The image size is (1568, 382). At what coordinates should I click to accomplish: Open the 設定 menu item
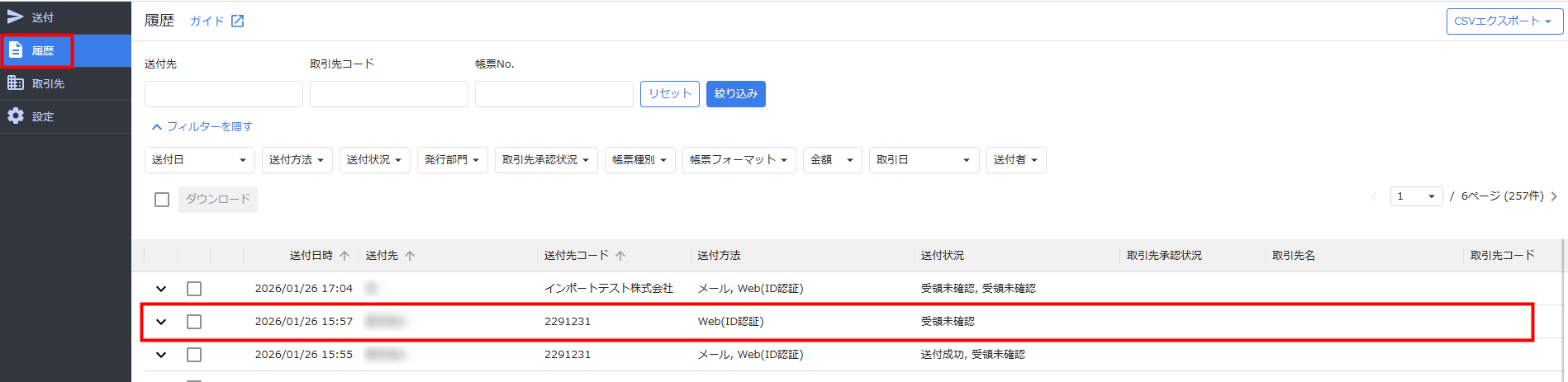click(43, 116)
